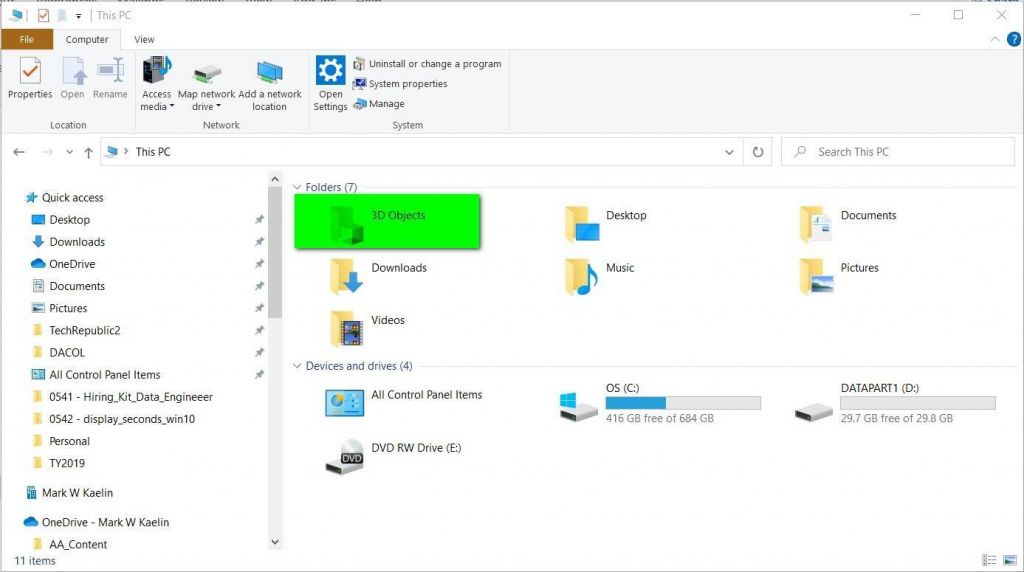Click the DATAPART1 (D:) usage bar
1024x572 pixels.
point(918,403)
